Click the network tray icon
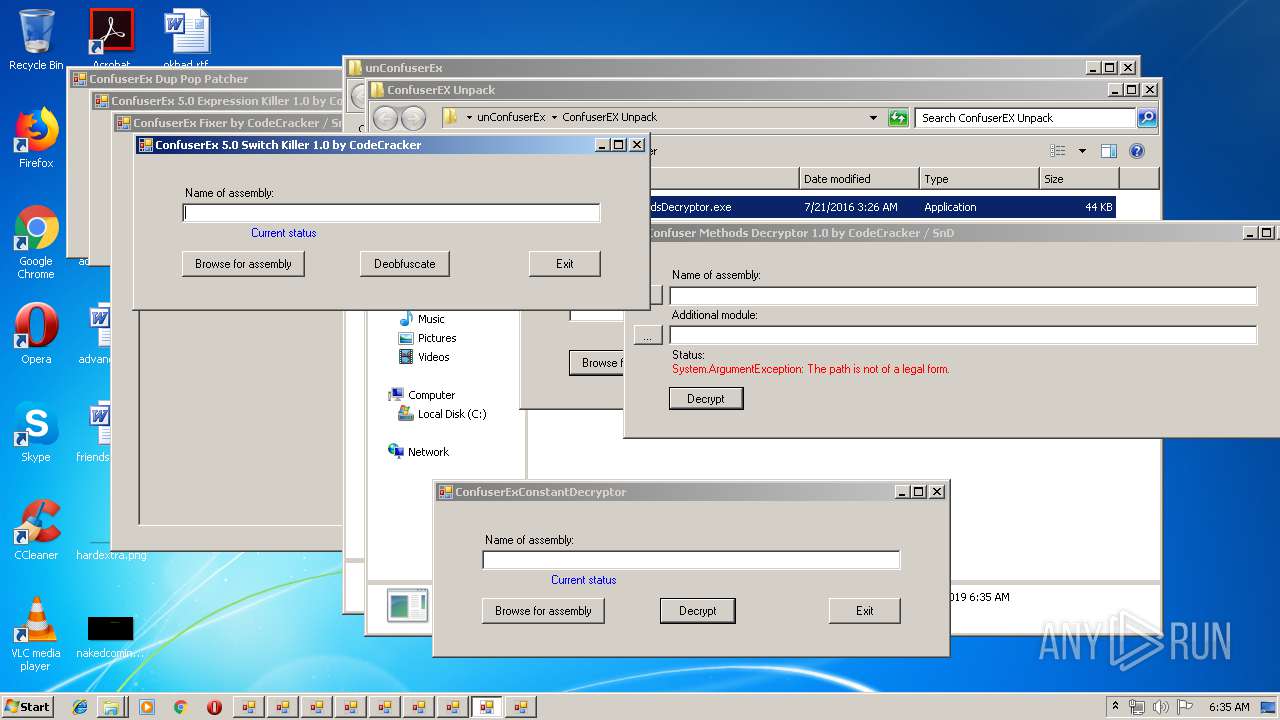 click(1137, 707)
